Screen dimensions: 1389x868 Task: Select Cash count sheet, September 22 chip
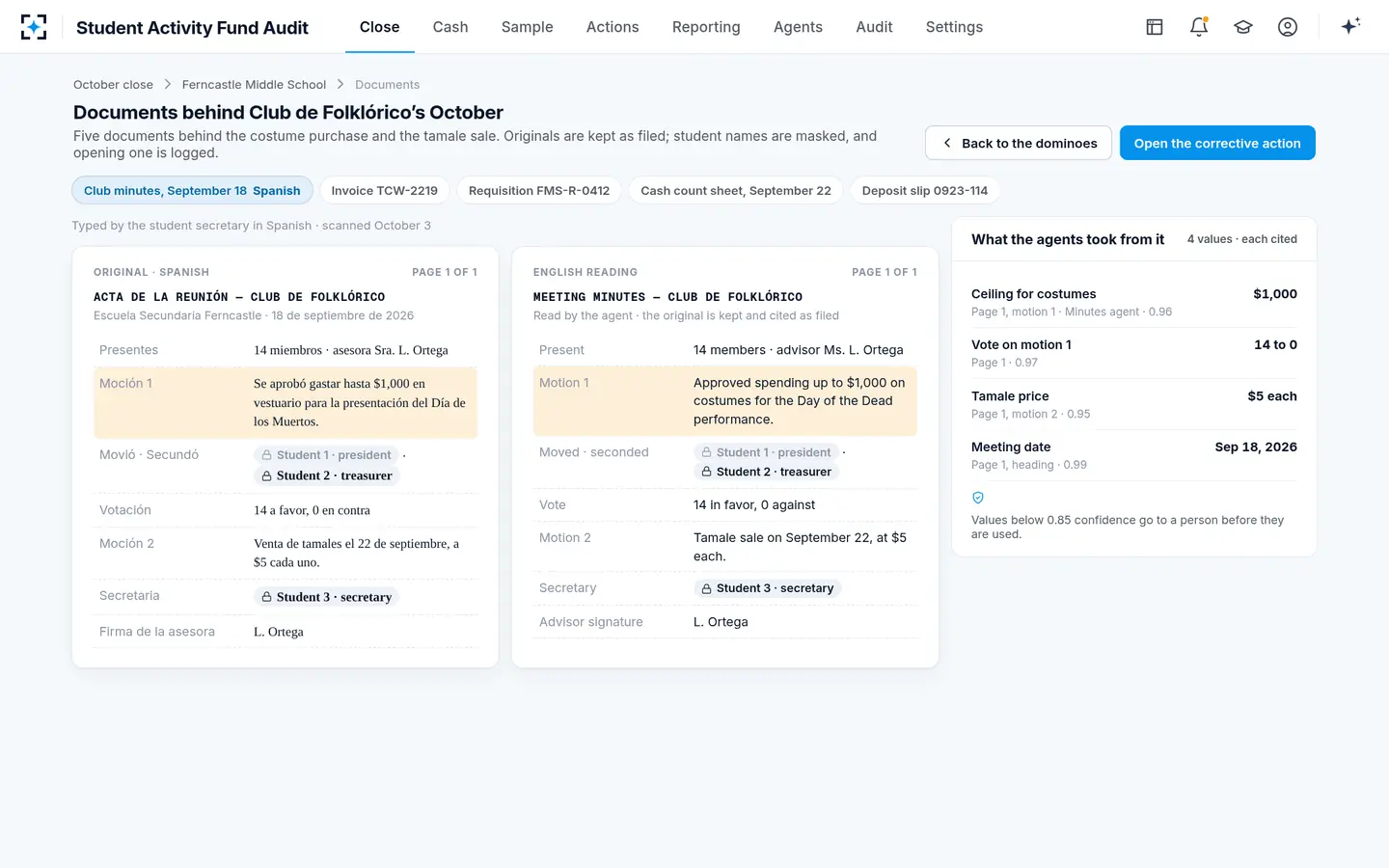736,190
